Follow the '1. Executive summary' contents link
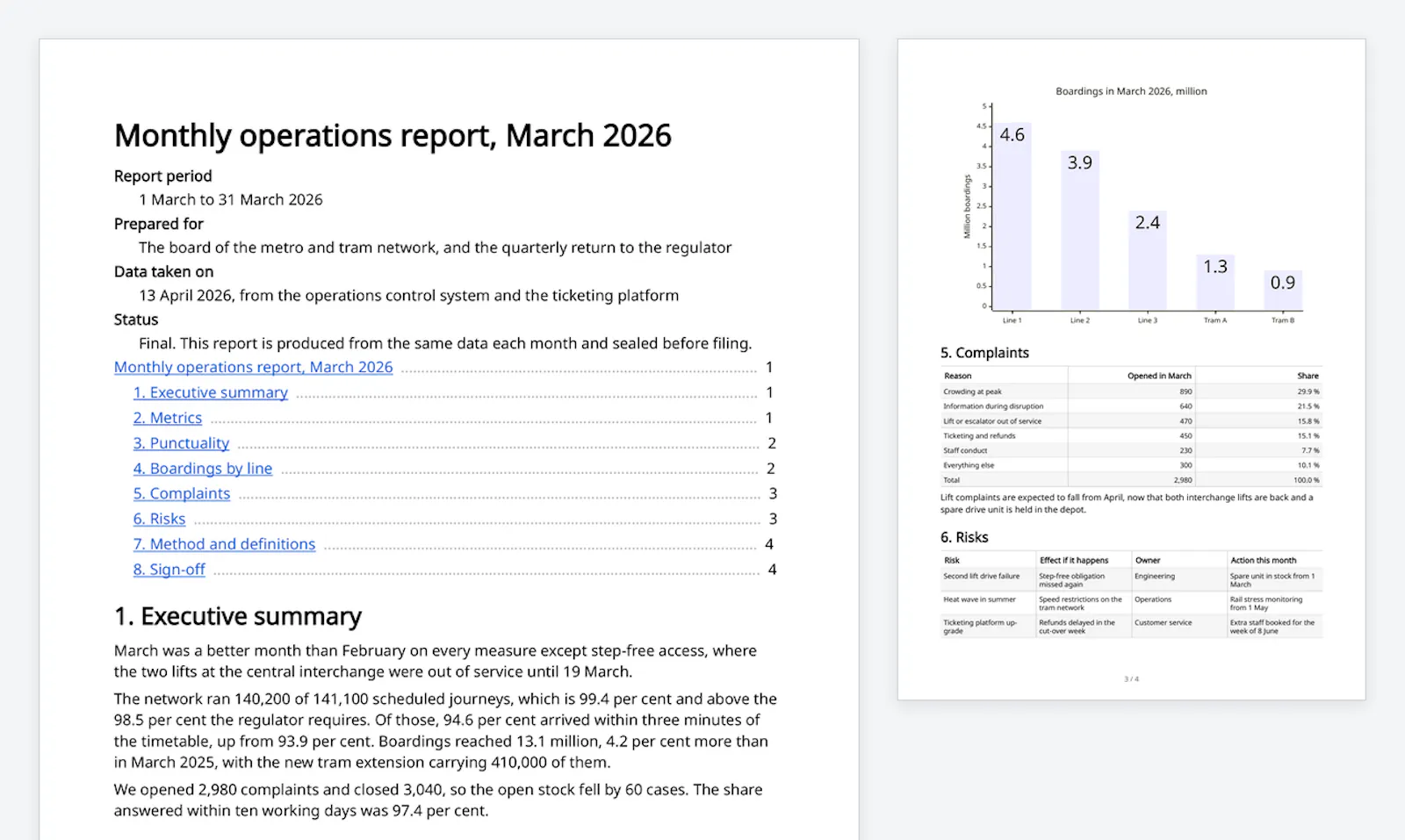This screenshot has height=840, width=1405. [x=210, y=392]
